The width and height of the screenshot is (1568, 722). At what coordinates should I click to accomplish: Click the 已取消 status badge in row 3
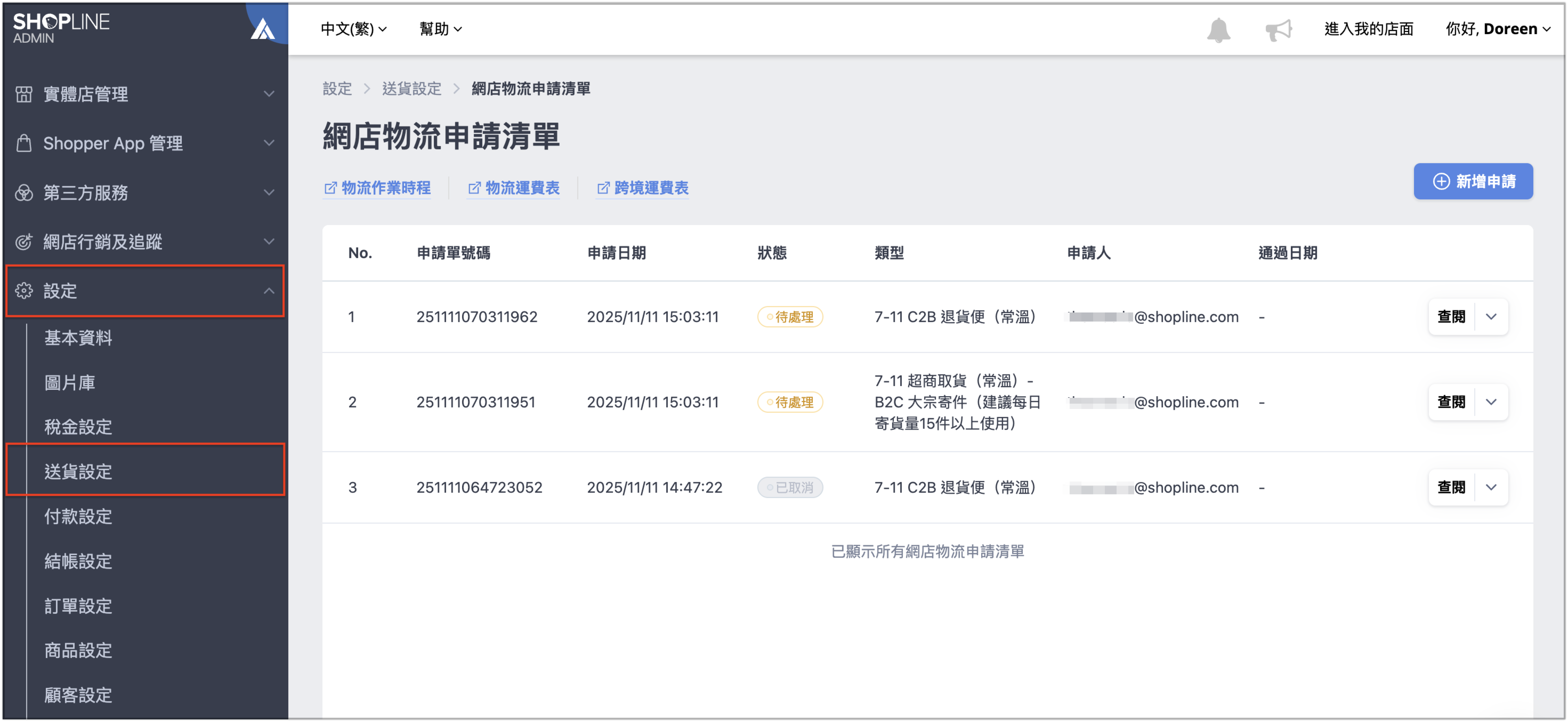coord(790,487)
